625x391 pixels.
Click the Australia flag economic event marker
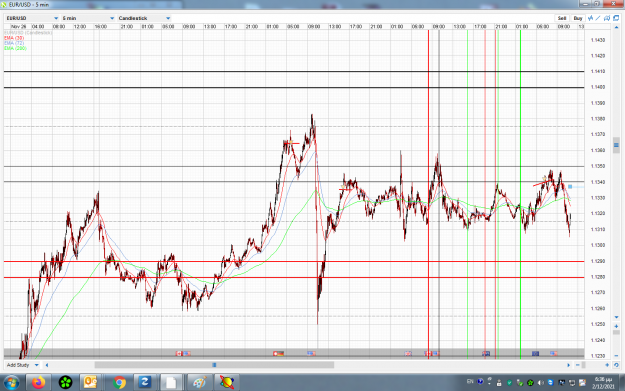coord(486,354)
